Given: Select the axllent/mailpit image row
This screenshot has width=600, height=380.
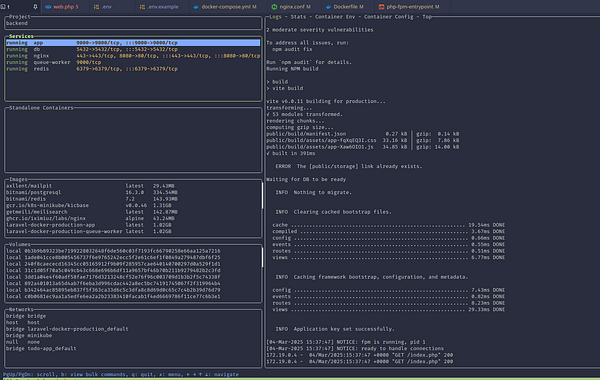Looking at the screenshot, I should [x=133, y=186].
